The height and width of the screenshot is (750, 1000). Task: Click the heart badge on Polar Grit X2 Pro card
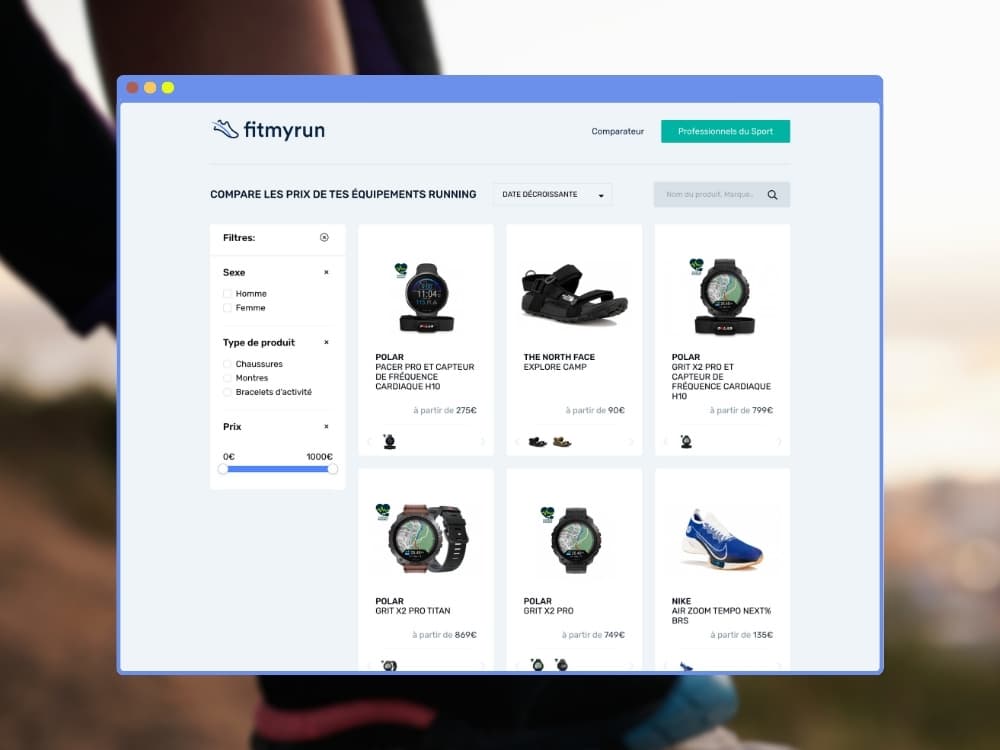coord(547,515)
